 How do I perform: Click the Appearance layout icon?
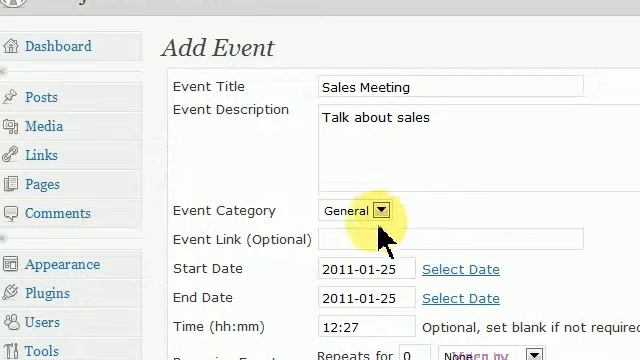coord(11,264)
